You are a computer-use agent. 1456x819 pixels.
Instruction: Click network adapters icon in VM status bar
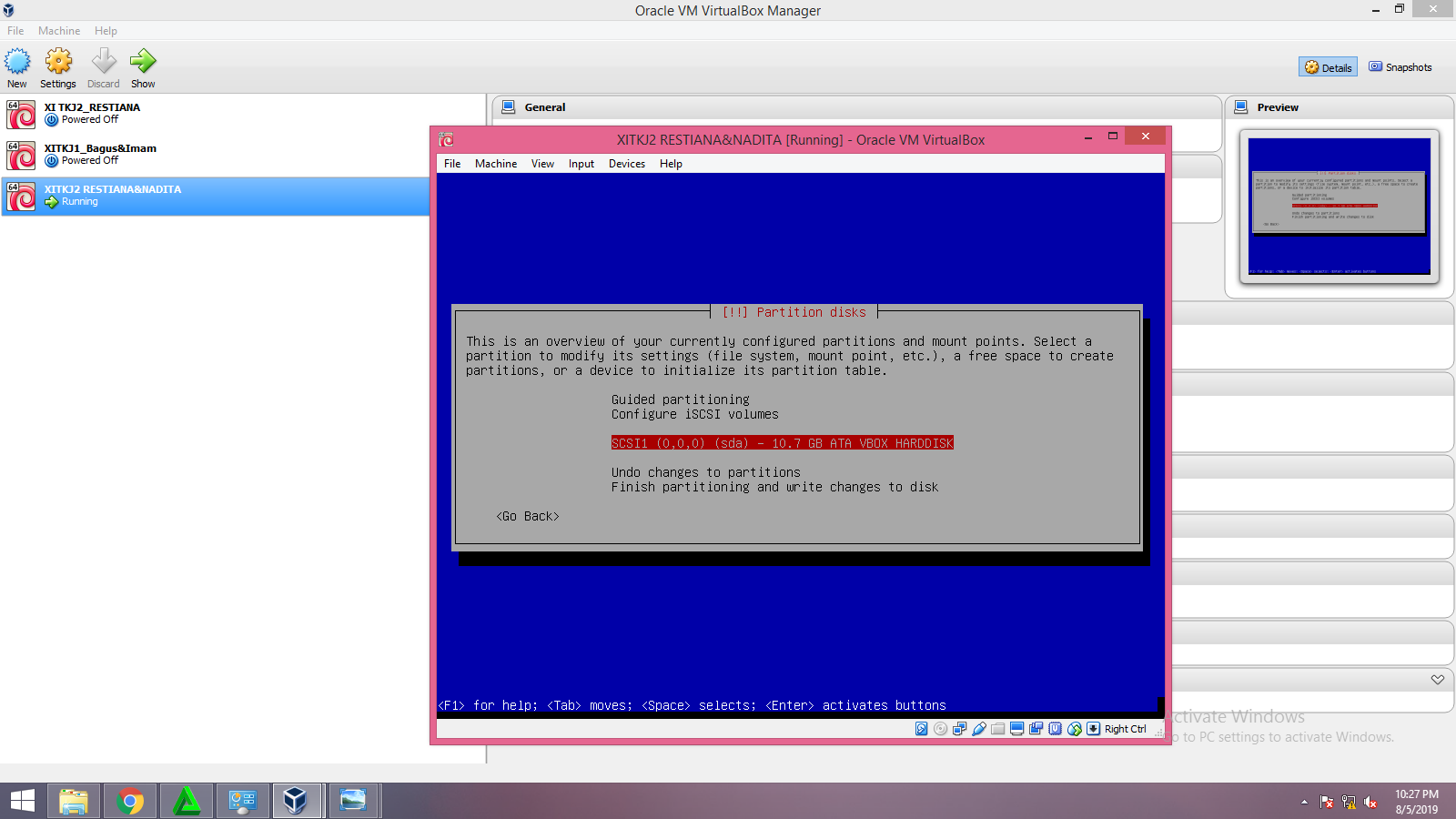[960, 729]
